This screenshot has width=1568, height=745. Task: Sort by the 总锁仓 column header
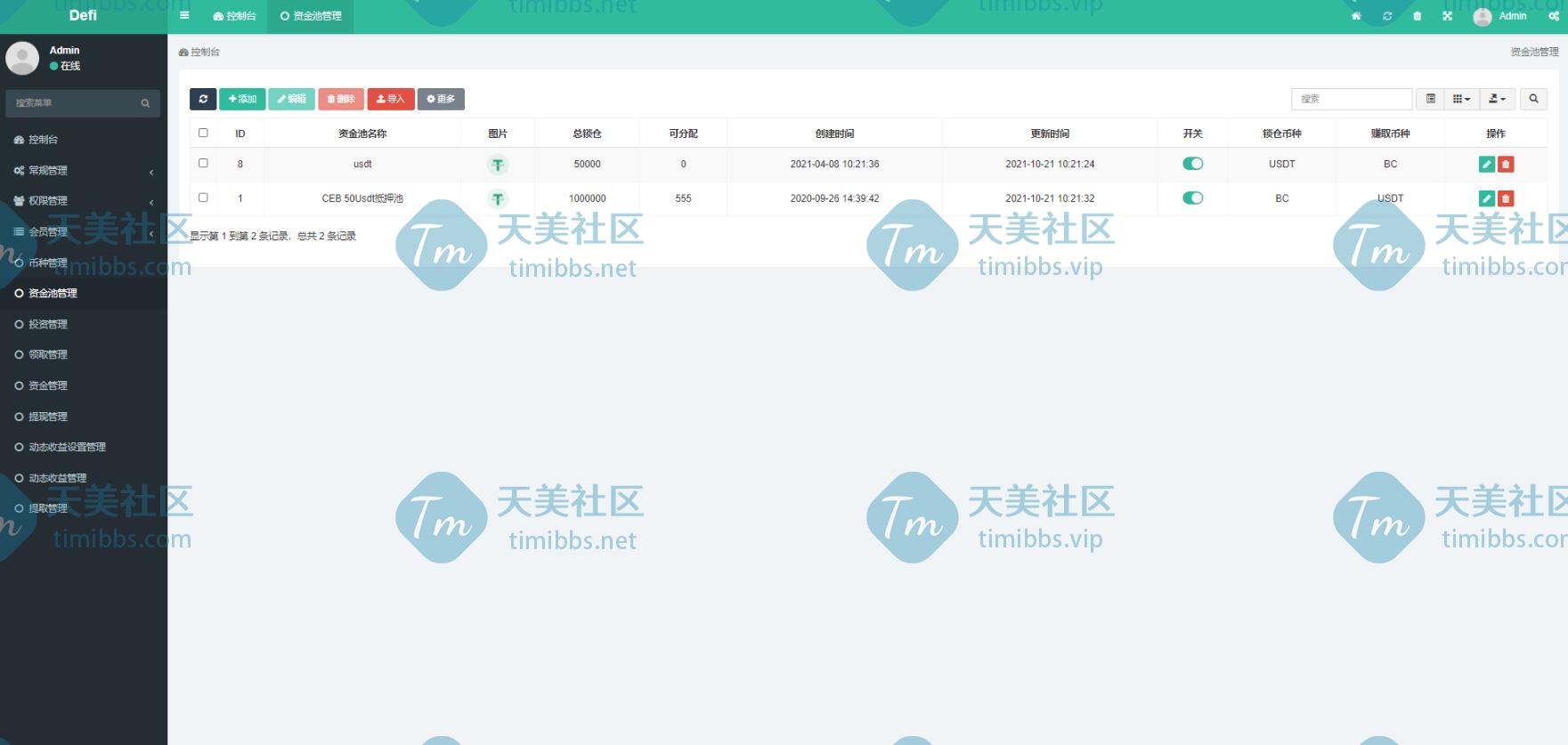587,134
